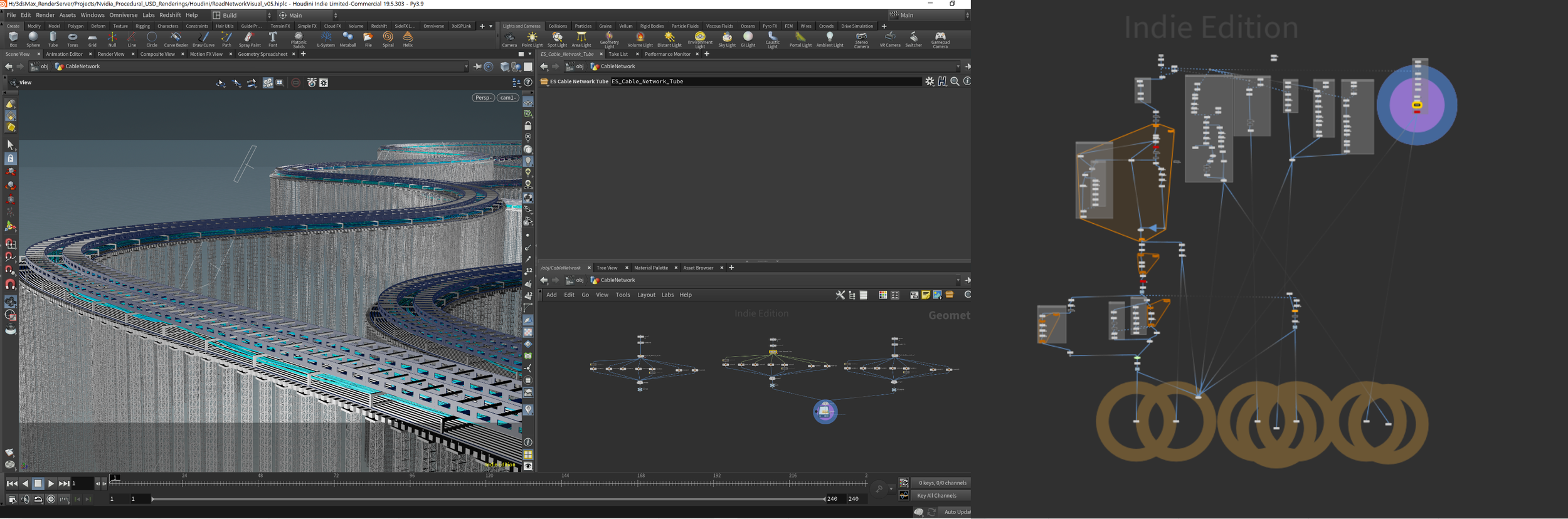This screenshot has width=1568, height=519.
Task: Choose the Curve Bezier tool
Action: click(176, 39)
